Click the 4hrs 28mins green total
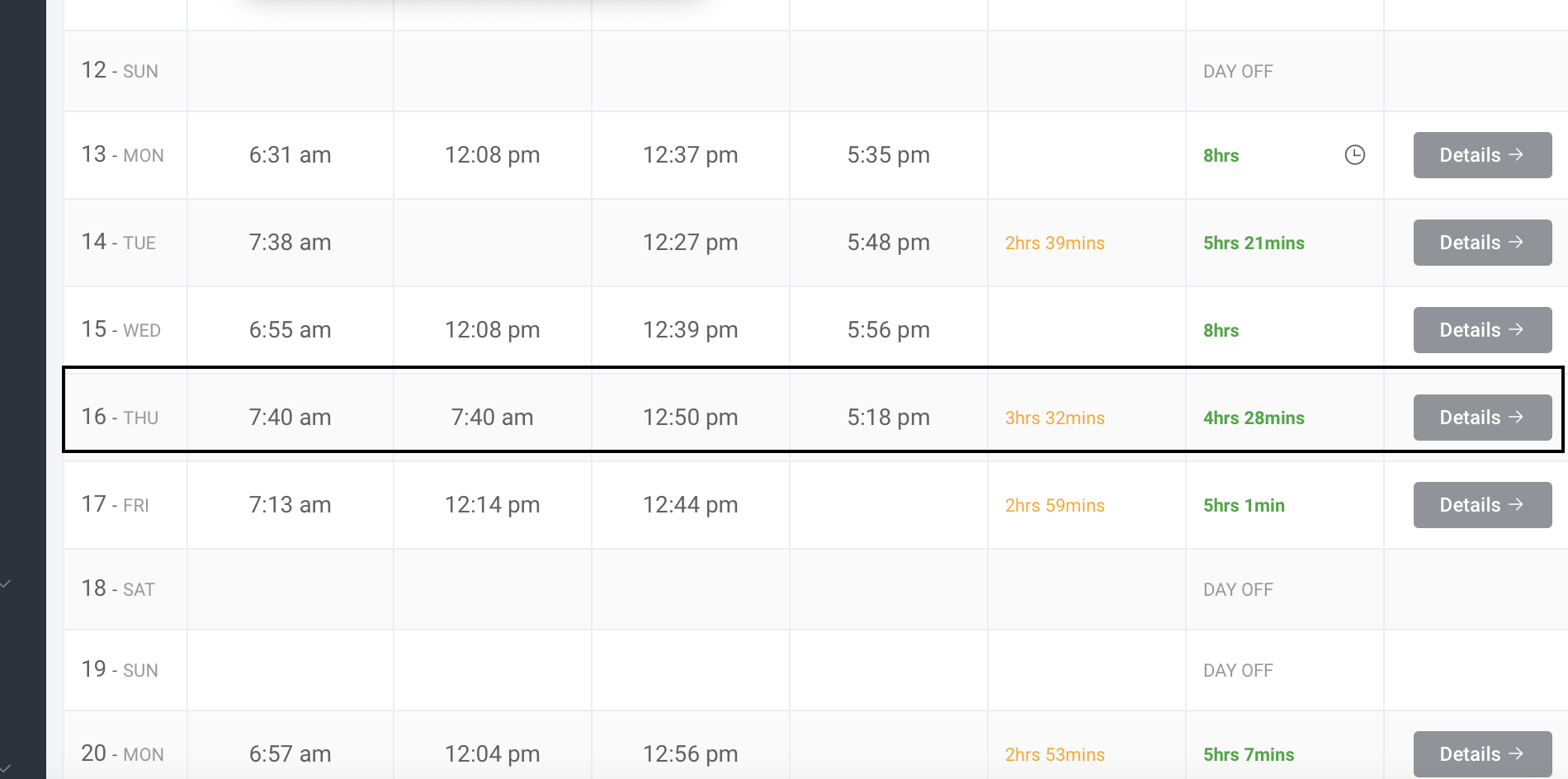 (1253, 418)
